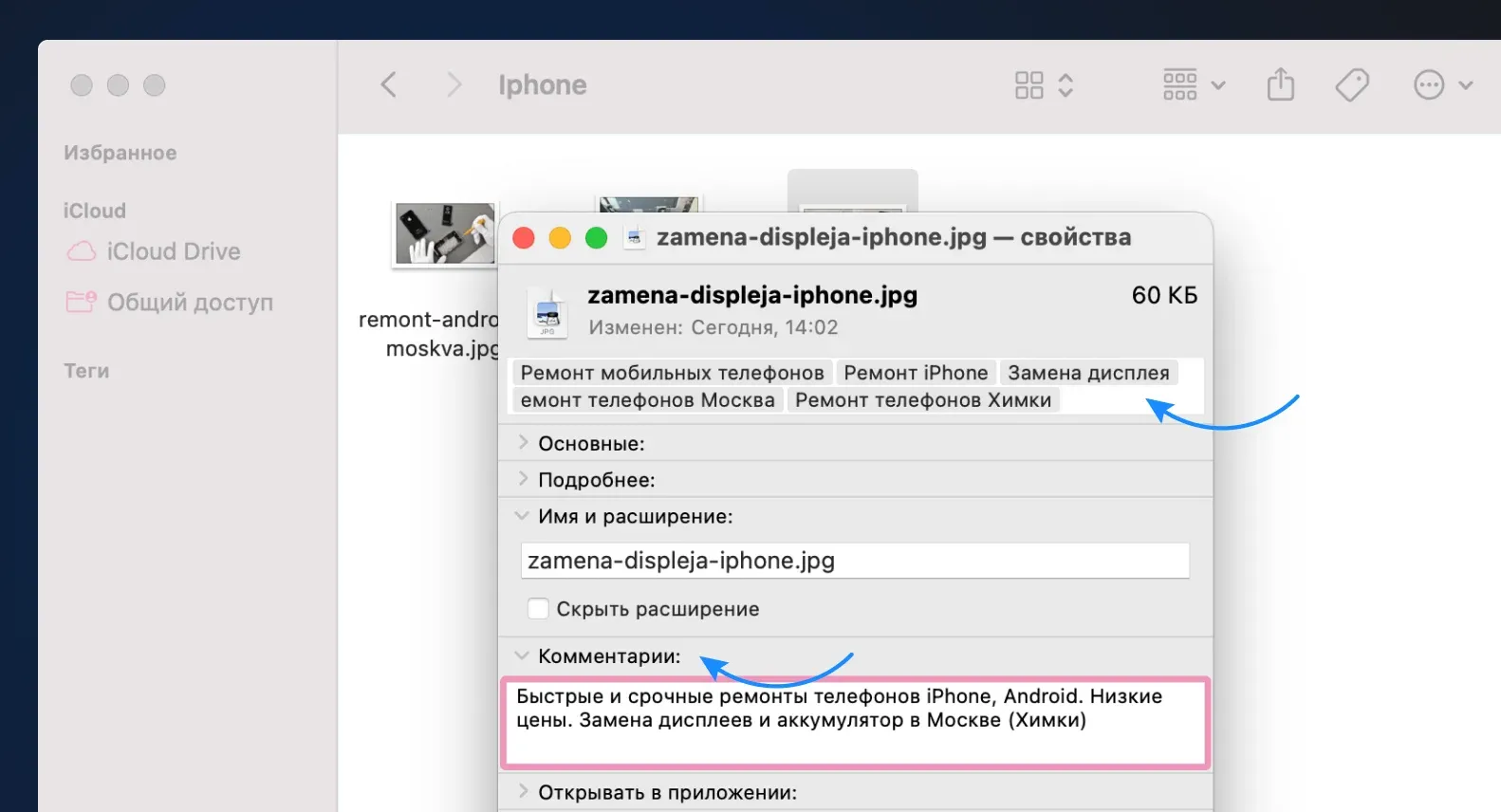The width and height of the screenshot is (1501, 812).
Task: Click the iCloud sidebar heading
Action: [x=94, y=211]
